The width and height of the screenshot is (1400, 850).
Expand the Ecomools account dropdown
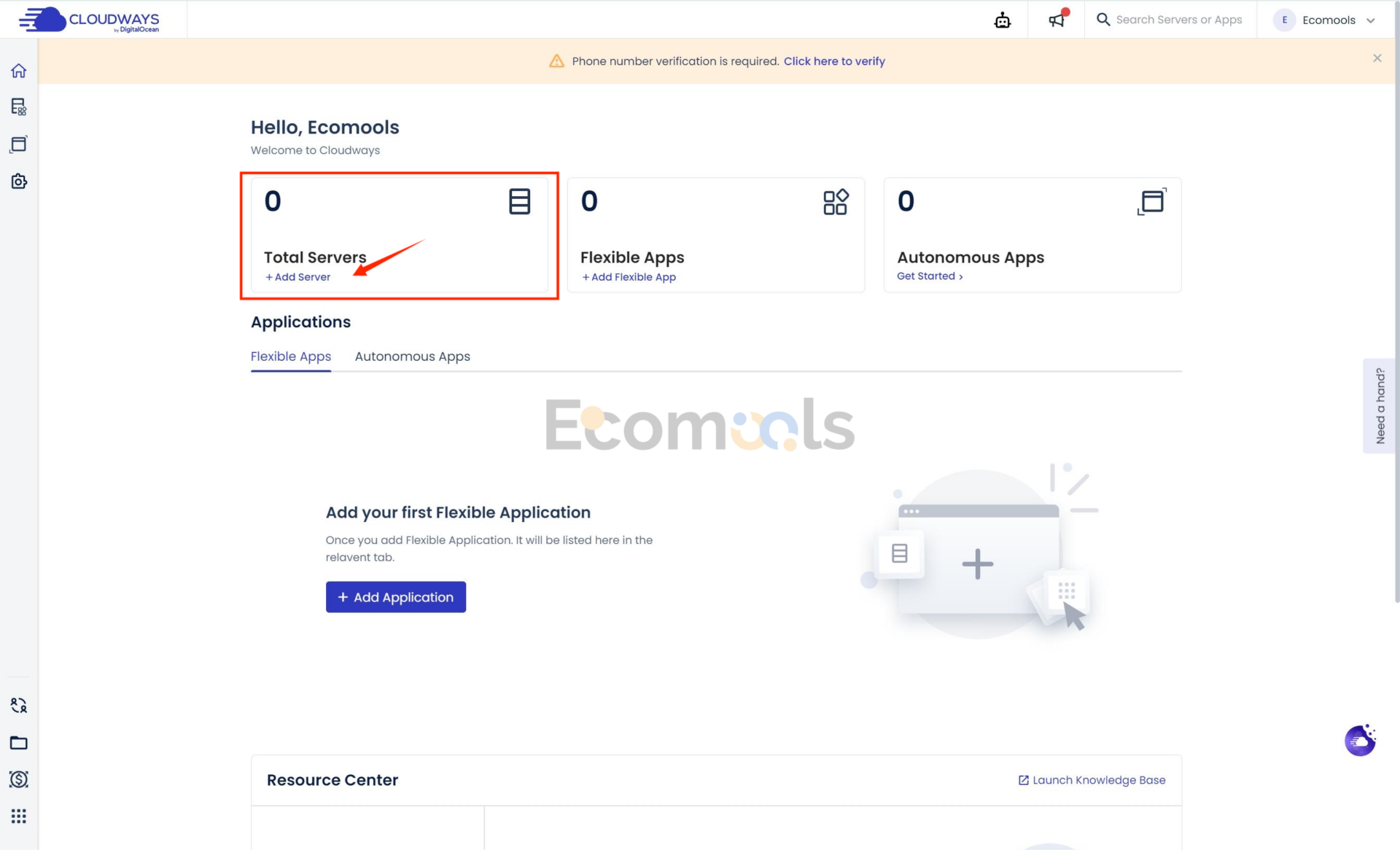(x=1325, y=20)
